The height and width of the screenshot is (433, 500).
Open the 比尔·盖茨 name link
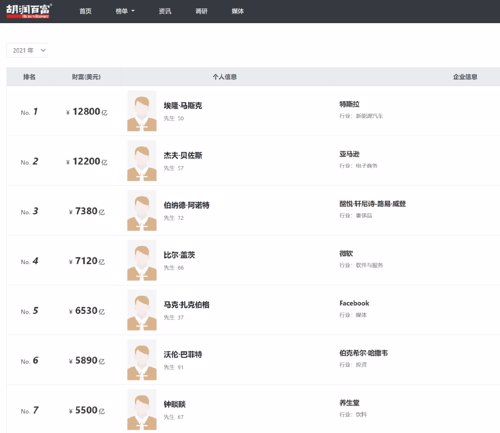tap(179, 255)
